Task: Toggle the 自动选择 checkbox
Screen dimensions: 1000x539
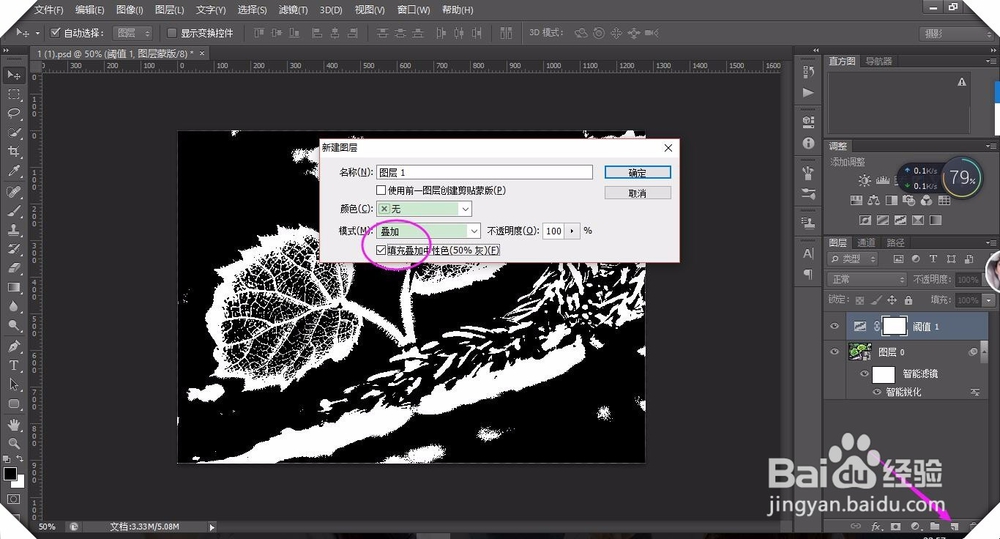Action: click(x=55, y=33)
